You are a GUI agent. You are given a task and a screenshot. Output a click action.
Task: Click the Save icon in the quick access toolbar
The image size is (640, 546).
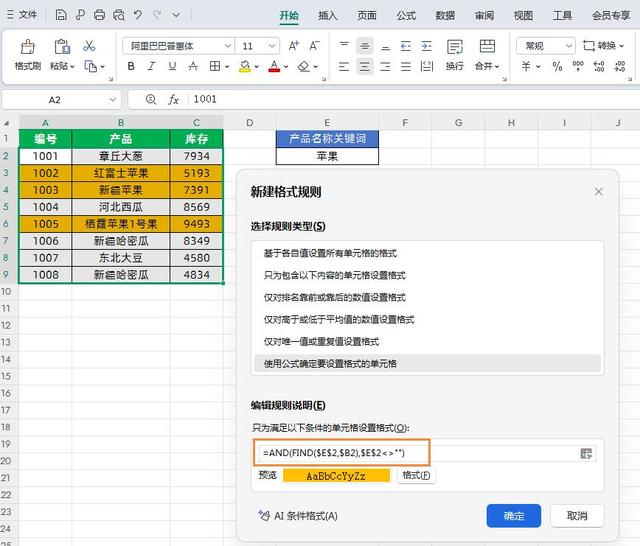[61, 15]
